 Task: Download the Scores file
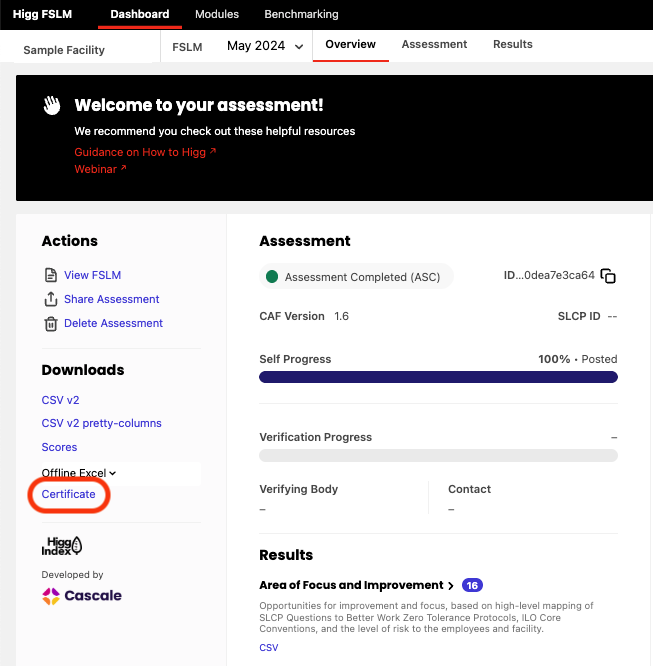(x=59, y=447)
